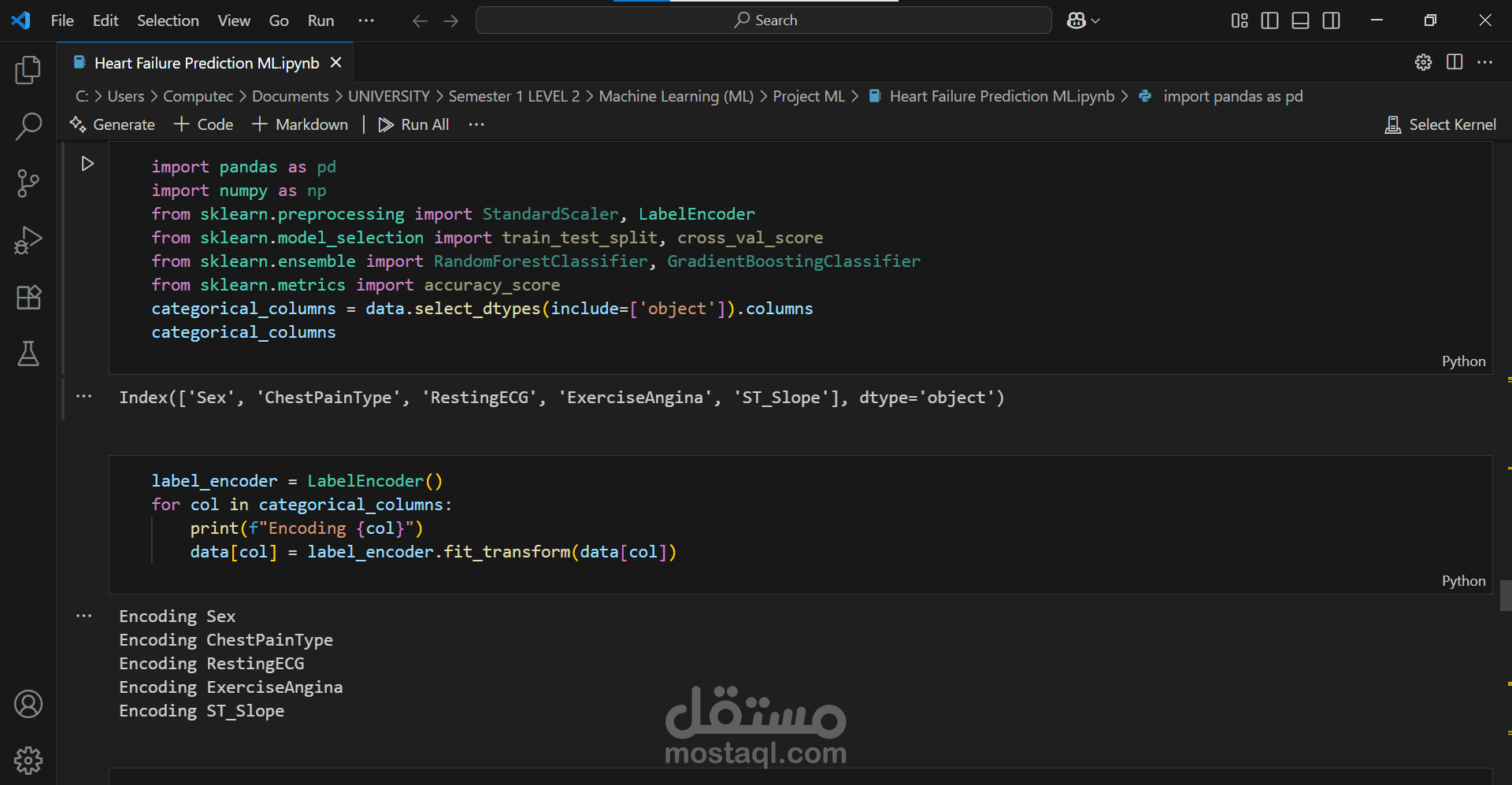This screenshot has height=785, width=1512.
Task: Open notebook settings gear in editor toolbar
Action: pos(1423,62)
